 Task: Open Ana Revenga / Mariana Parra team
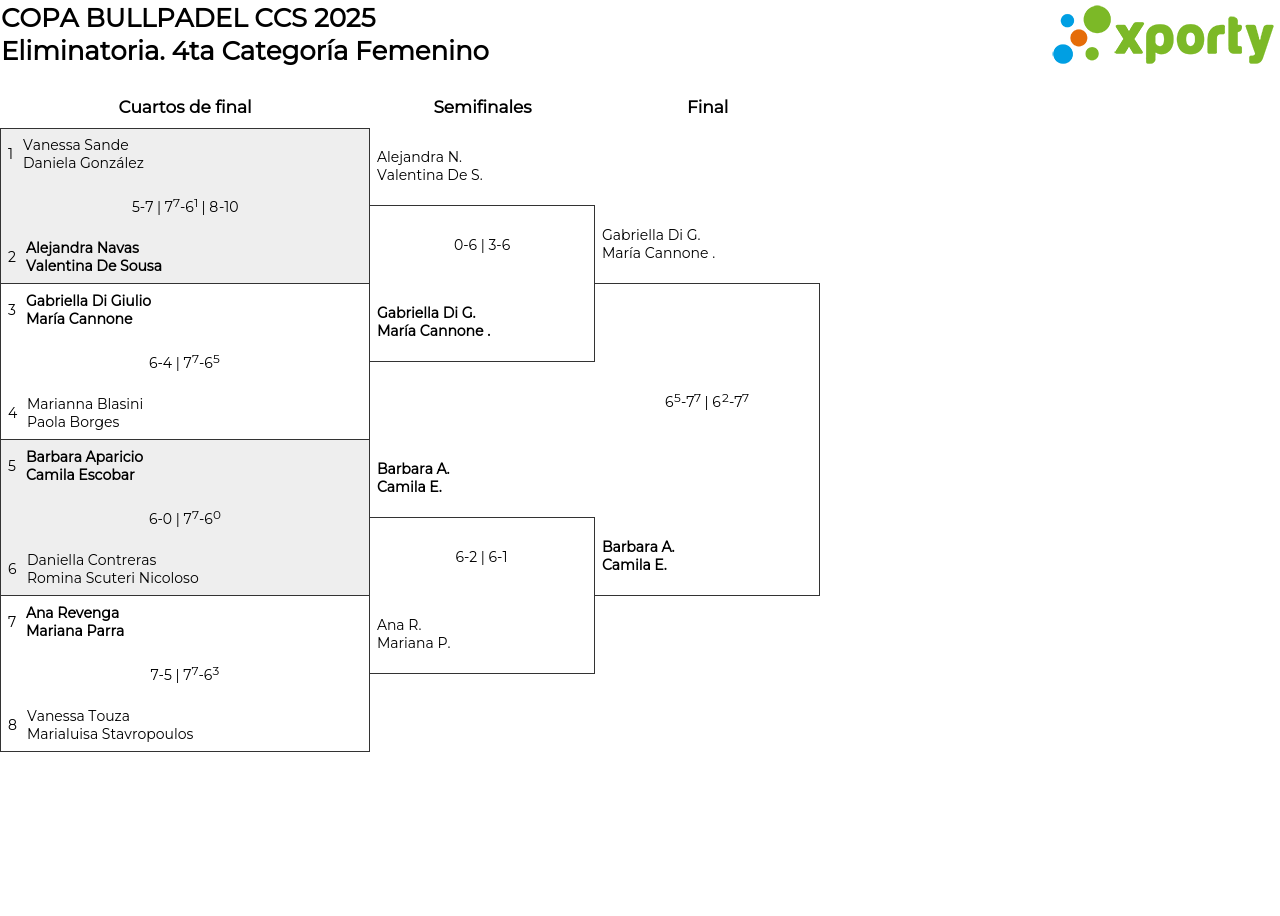(x=75, y=622)
